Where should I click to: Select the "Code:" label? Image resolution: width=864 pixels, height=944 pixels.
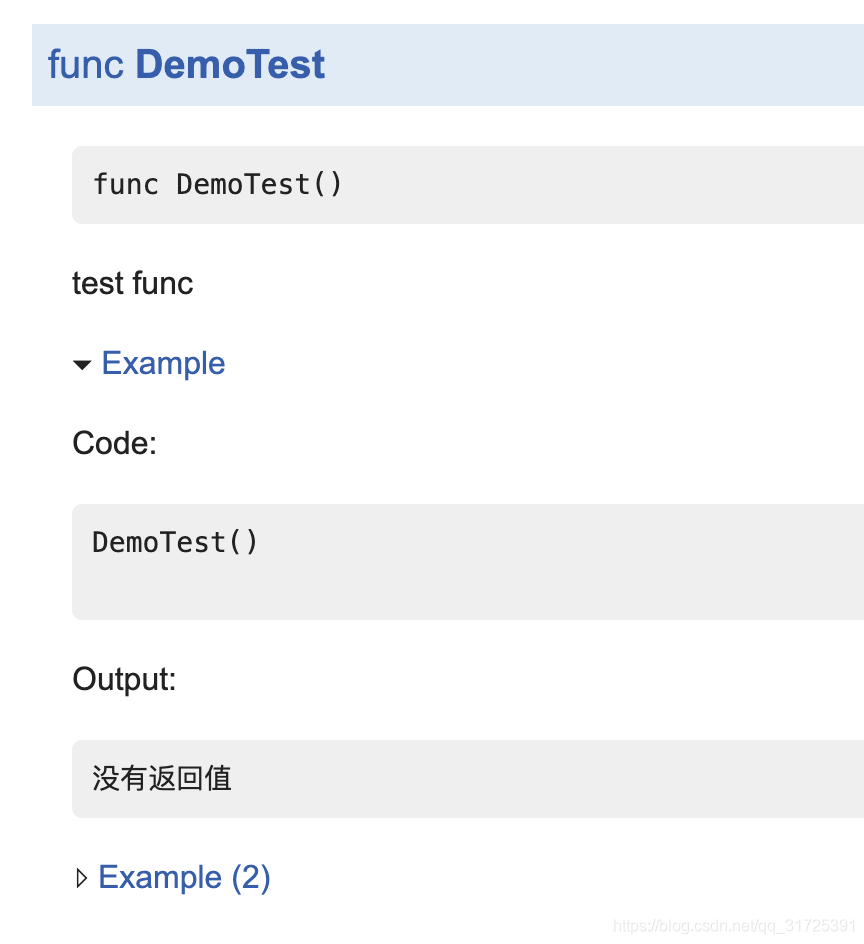tap(114, 443)
